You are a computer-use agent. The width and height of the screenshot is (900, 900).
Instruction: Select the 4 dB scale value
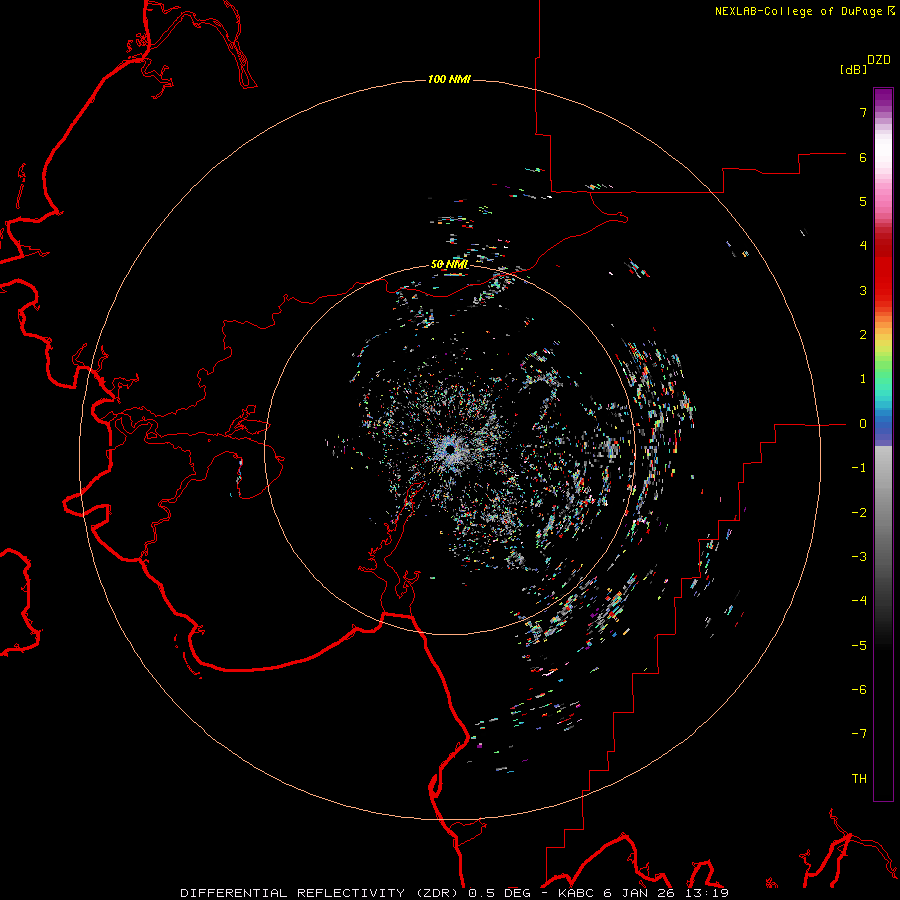863,246
